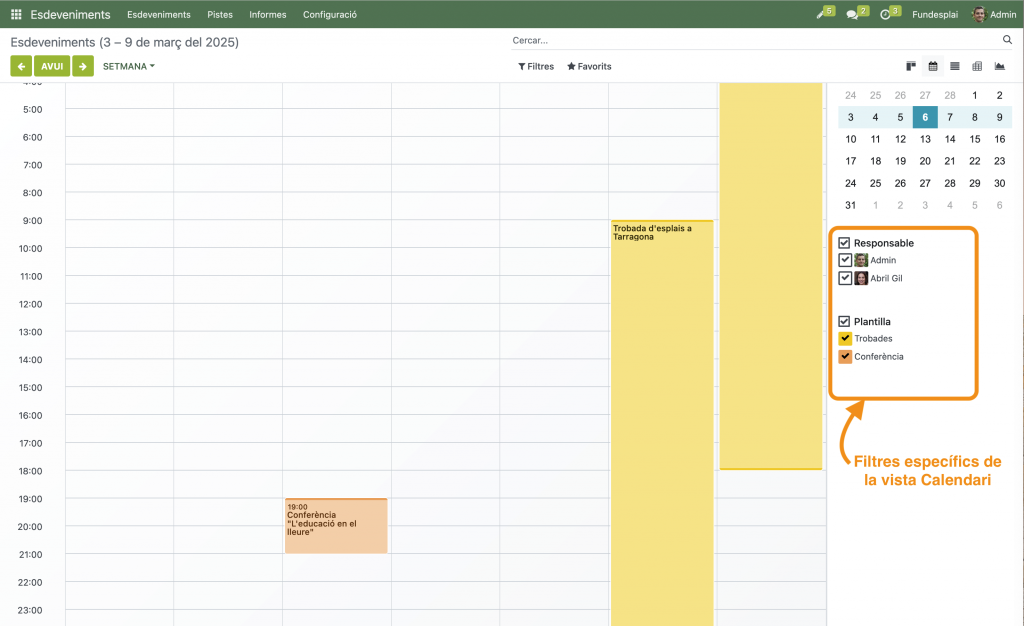This screenshot has height=626, width=1024.
Task: Switch to list view
Action: tap(955, 67)
